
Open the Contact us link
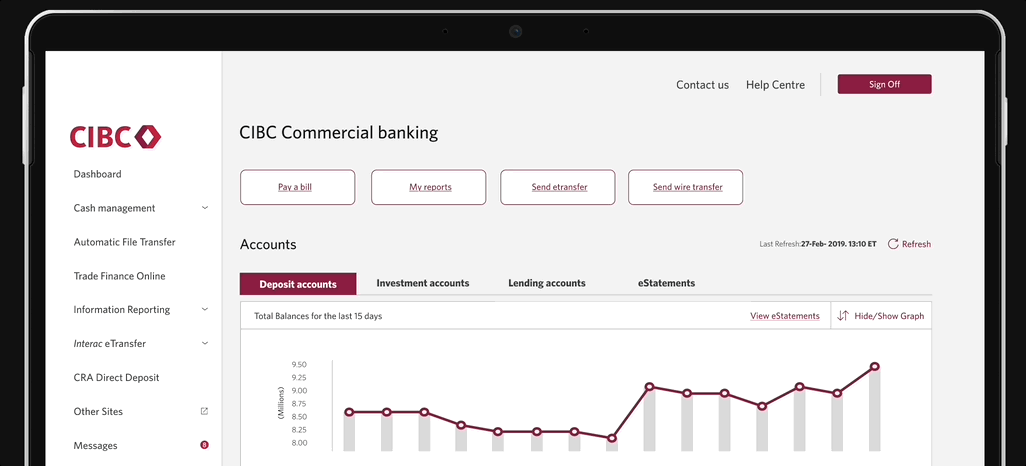click(x=702, y=85)
